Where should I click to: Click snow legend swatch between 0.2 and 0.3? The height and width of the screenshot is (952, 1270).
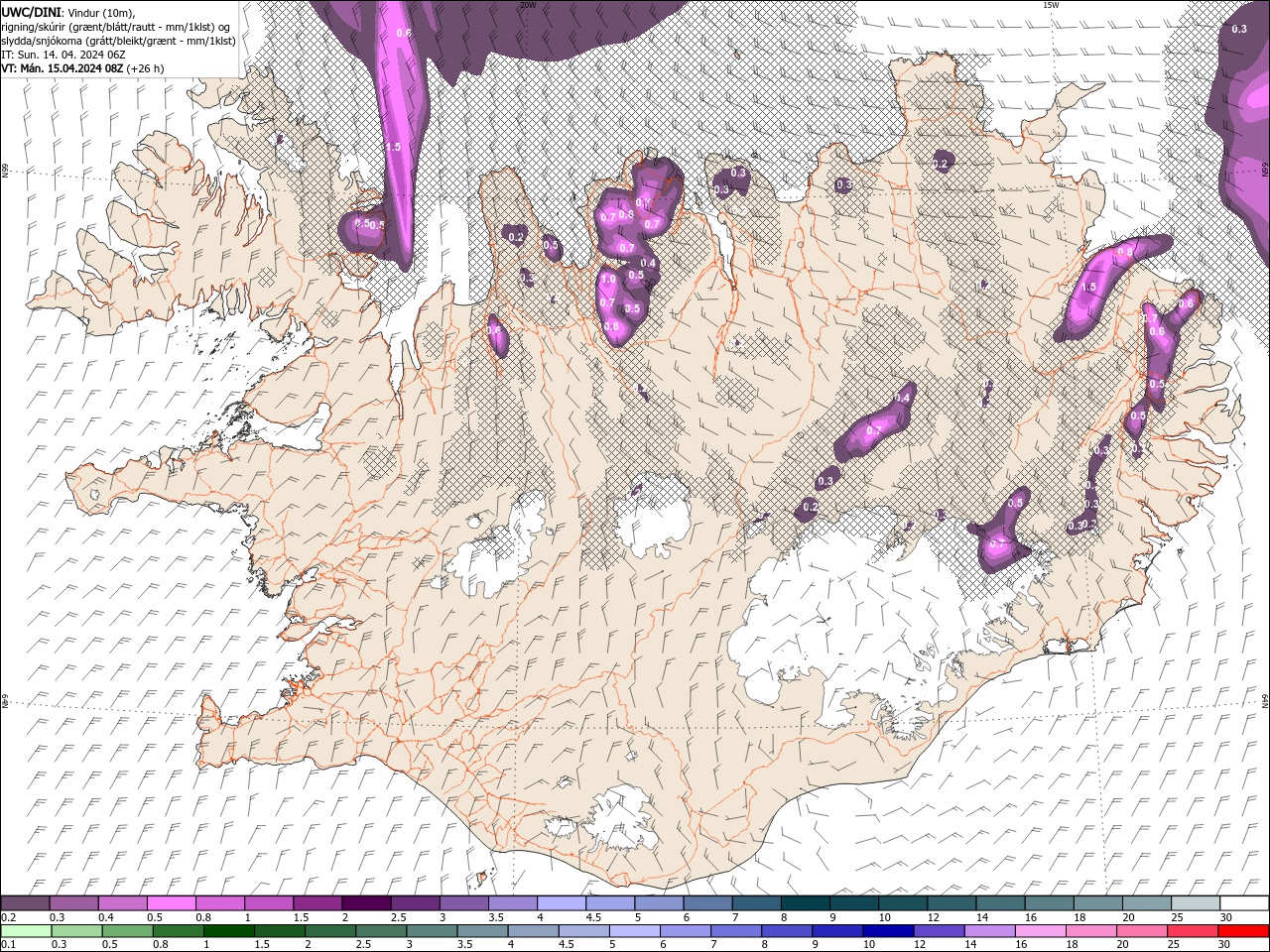tap(25, 903)
